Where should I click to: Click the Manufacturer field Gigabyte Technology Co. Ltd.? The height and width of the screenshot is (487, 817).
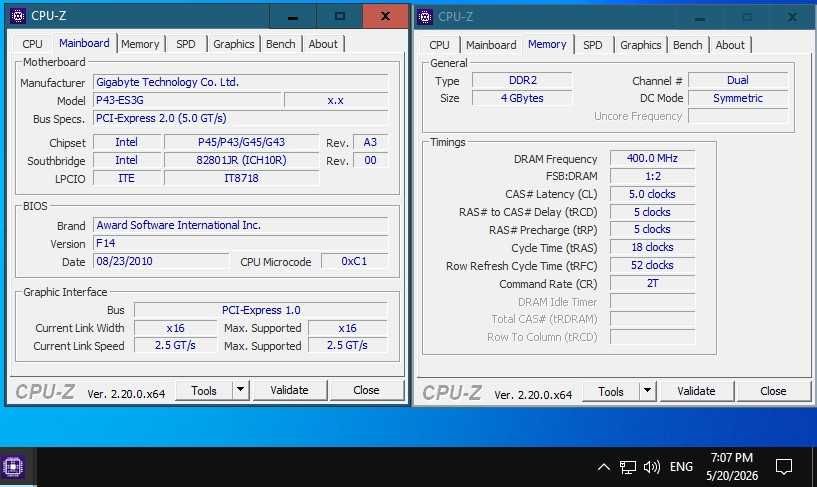240,82
